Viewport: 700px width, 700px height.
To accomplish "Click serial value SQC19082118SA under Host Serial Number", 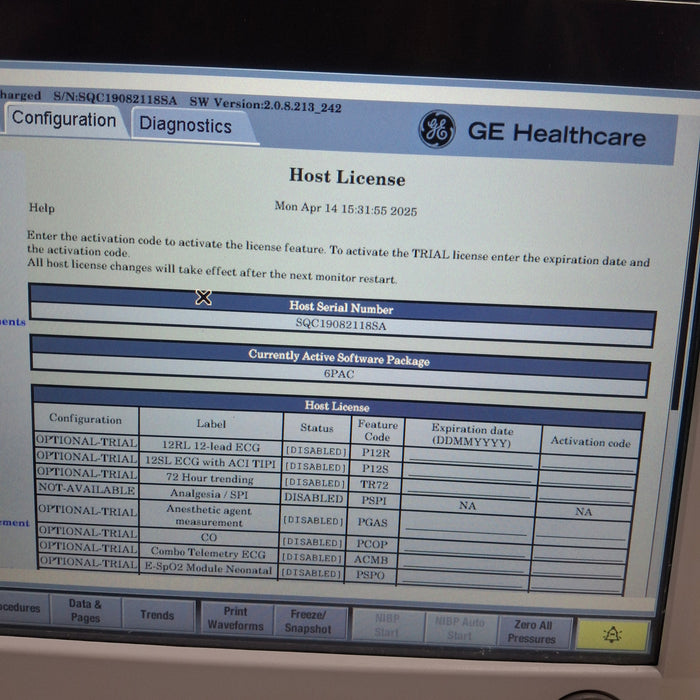I will point(341,325).
